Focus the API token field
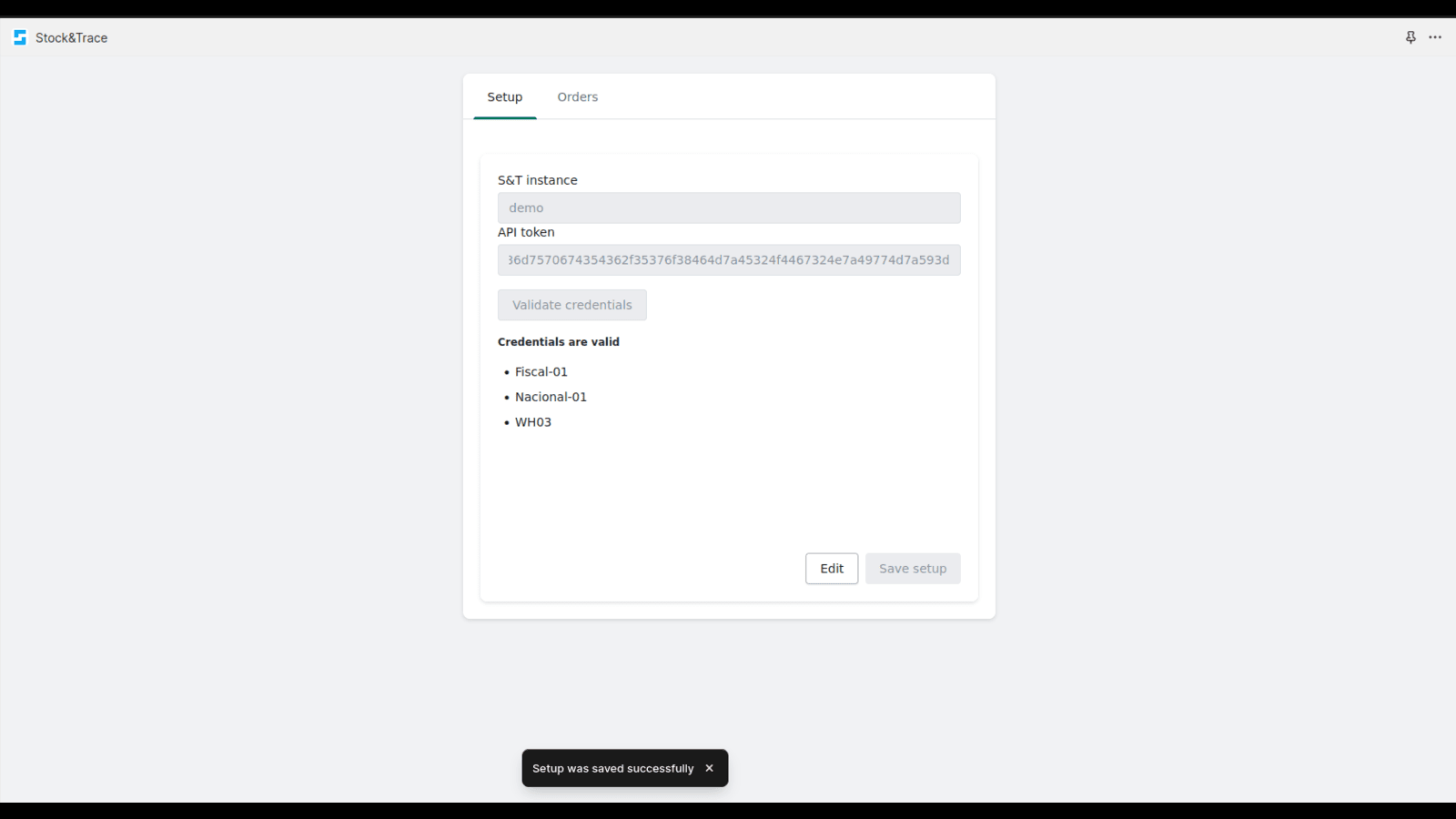The width and height of the screenshot is (1456, 819). [x=729, y=260]
